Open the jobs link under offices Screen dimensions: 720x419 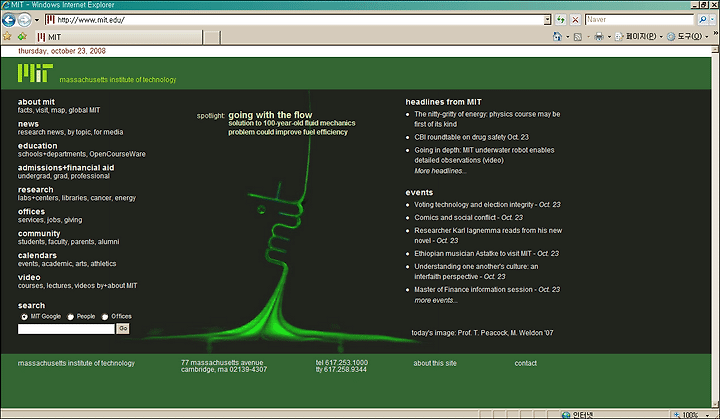pos(54,220)
